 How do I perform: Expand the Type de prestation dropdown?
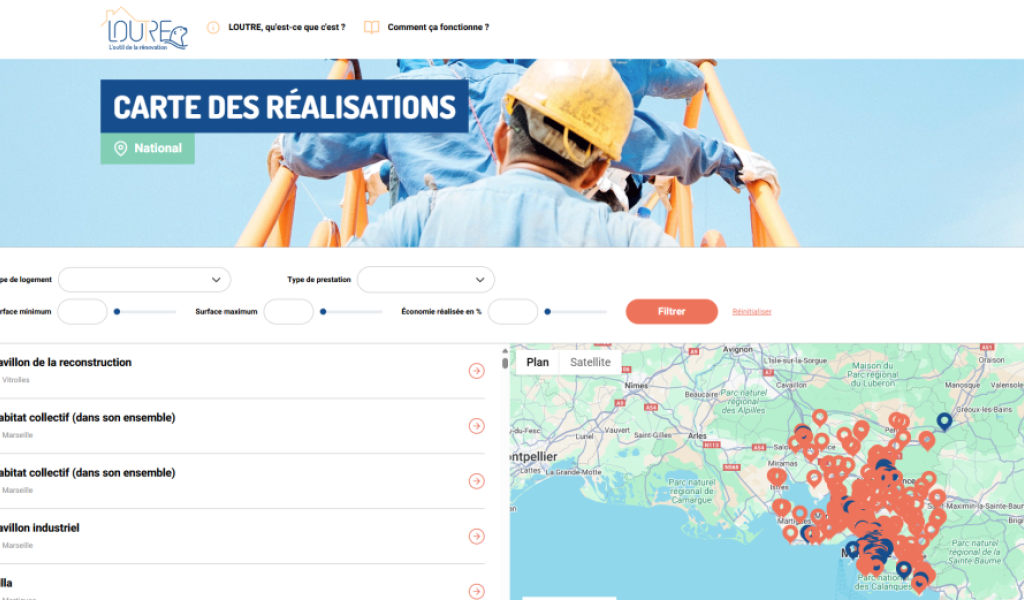[425, 280]
